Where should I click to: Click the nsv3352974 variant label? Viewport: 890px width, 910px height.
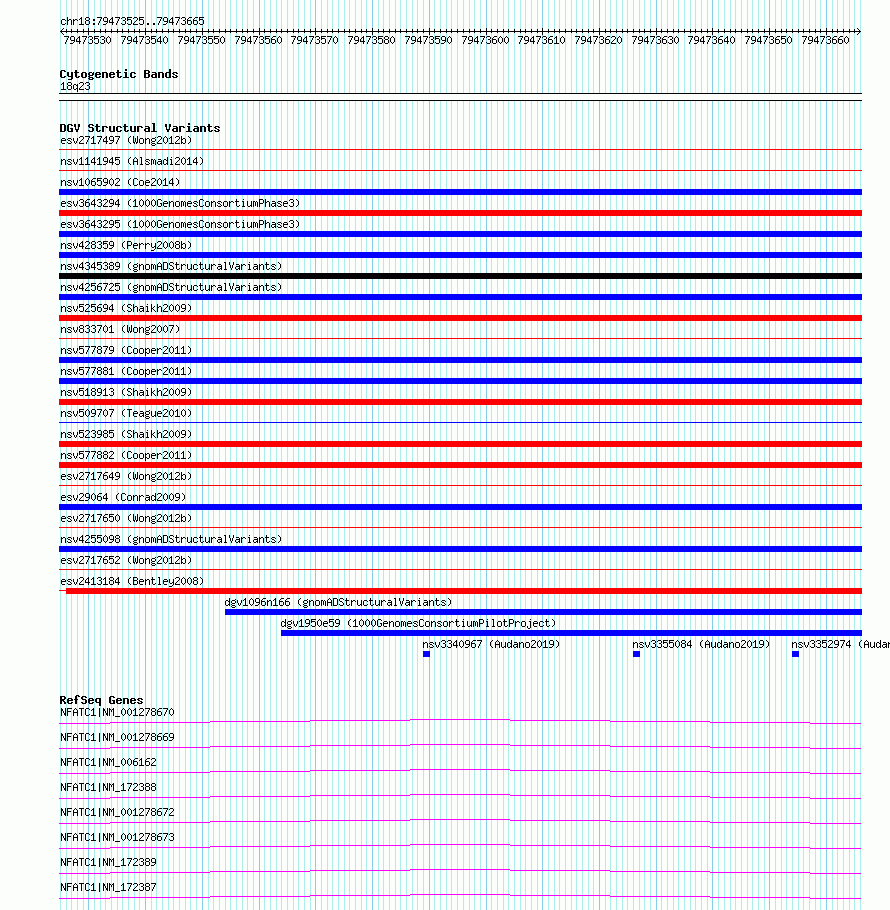[840, 644]
